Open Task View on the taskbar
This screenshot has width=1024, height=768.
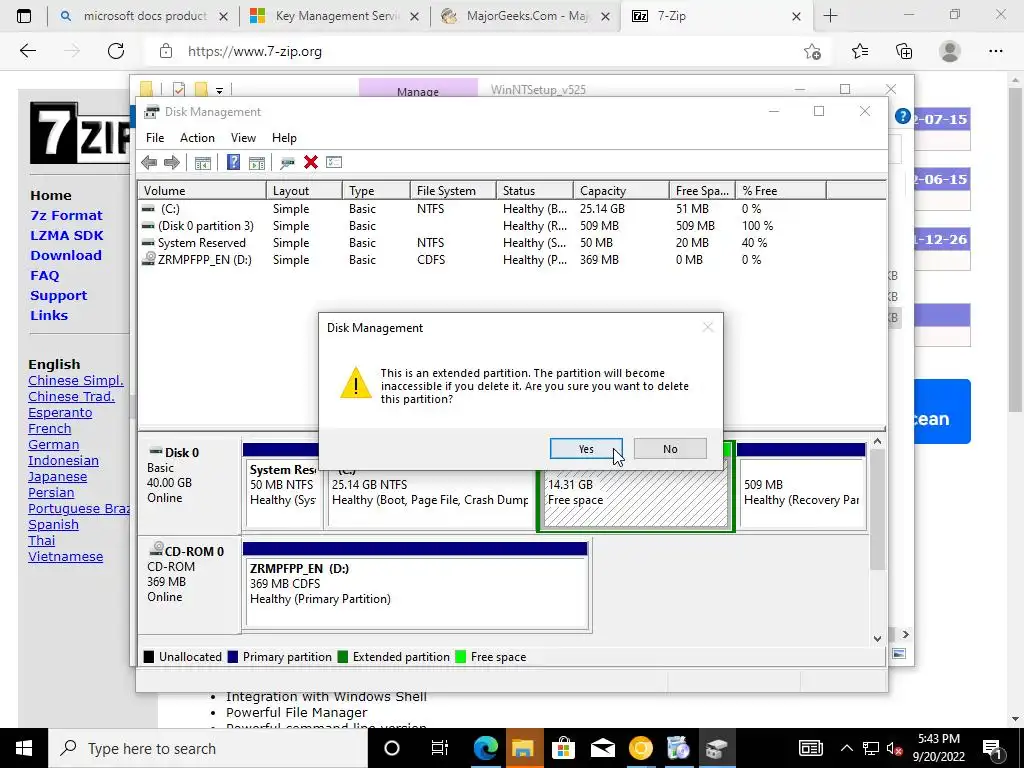(x=440, y=748)
